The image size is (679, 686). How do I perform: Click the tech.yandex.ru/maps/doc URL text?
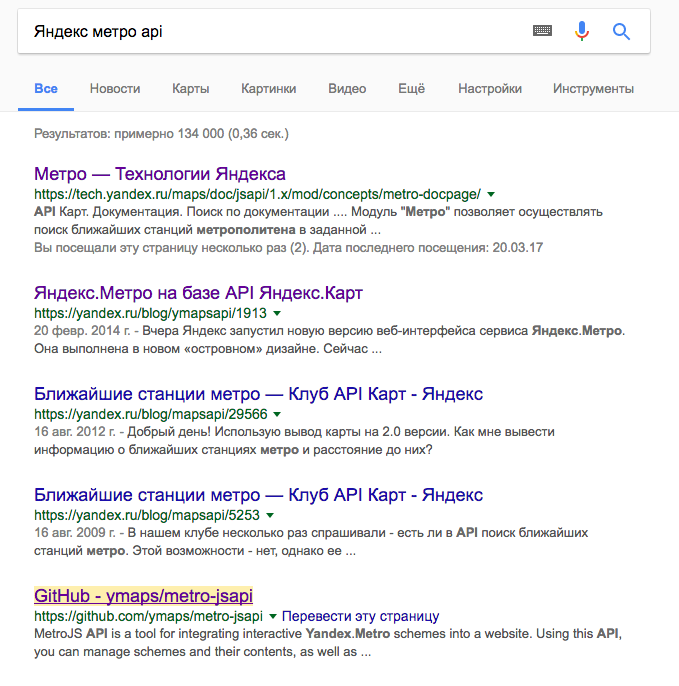[x=257, y=194]
